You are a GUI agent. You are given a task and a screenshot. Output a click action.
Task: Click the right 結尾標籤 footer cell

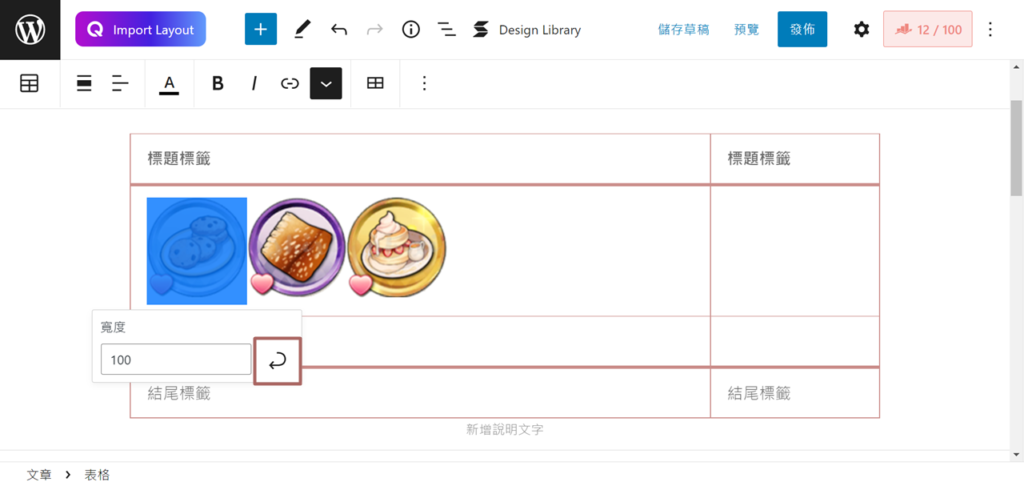click(795, 393)
